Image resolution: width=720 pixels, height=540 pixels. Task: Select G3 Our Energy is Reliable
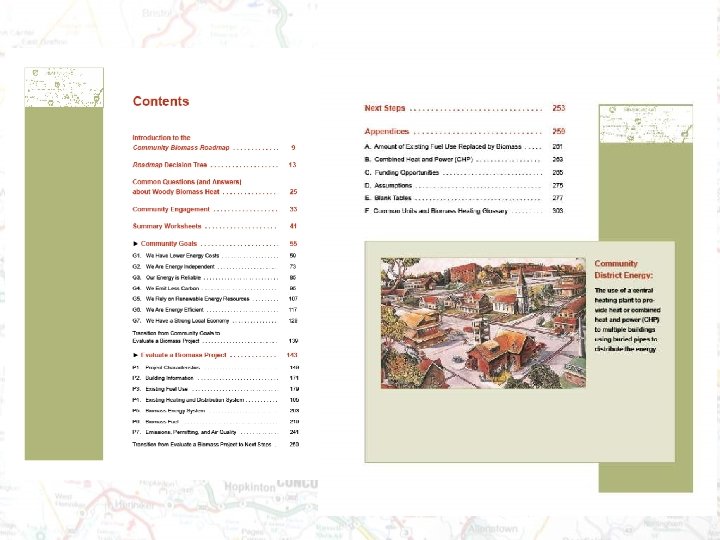click(214, 278)
